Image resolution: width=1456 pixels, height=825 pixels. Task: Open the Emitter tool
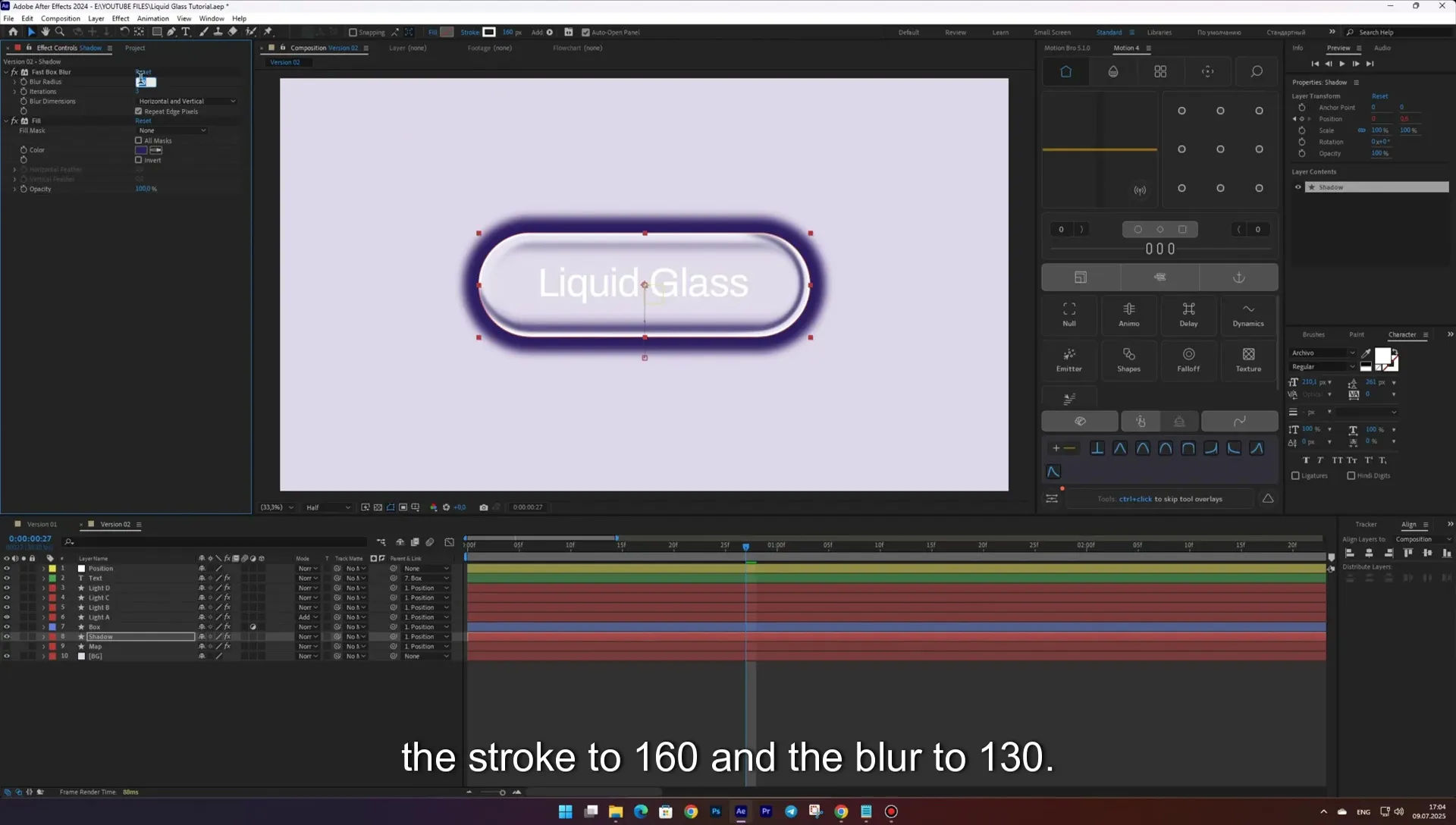pyautogui.click(x=1069, y=359)
